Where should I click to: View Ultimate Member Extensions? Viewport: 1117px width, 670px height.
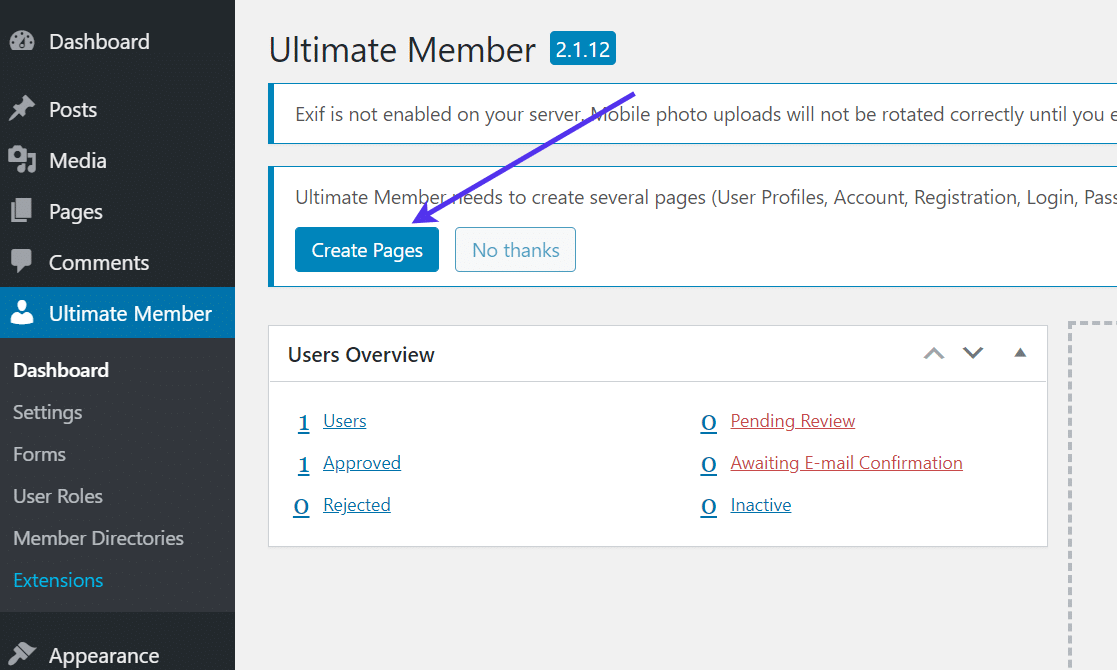(57, 580)
